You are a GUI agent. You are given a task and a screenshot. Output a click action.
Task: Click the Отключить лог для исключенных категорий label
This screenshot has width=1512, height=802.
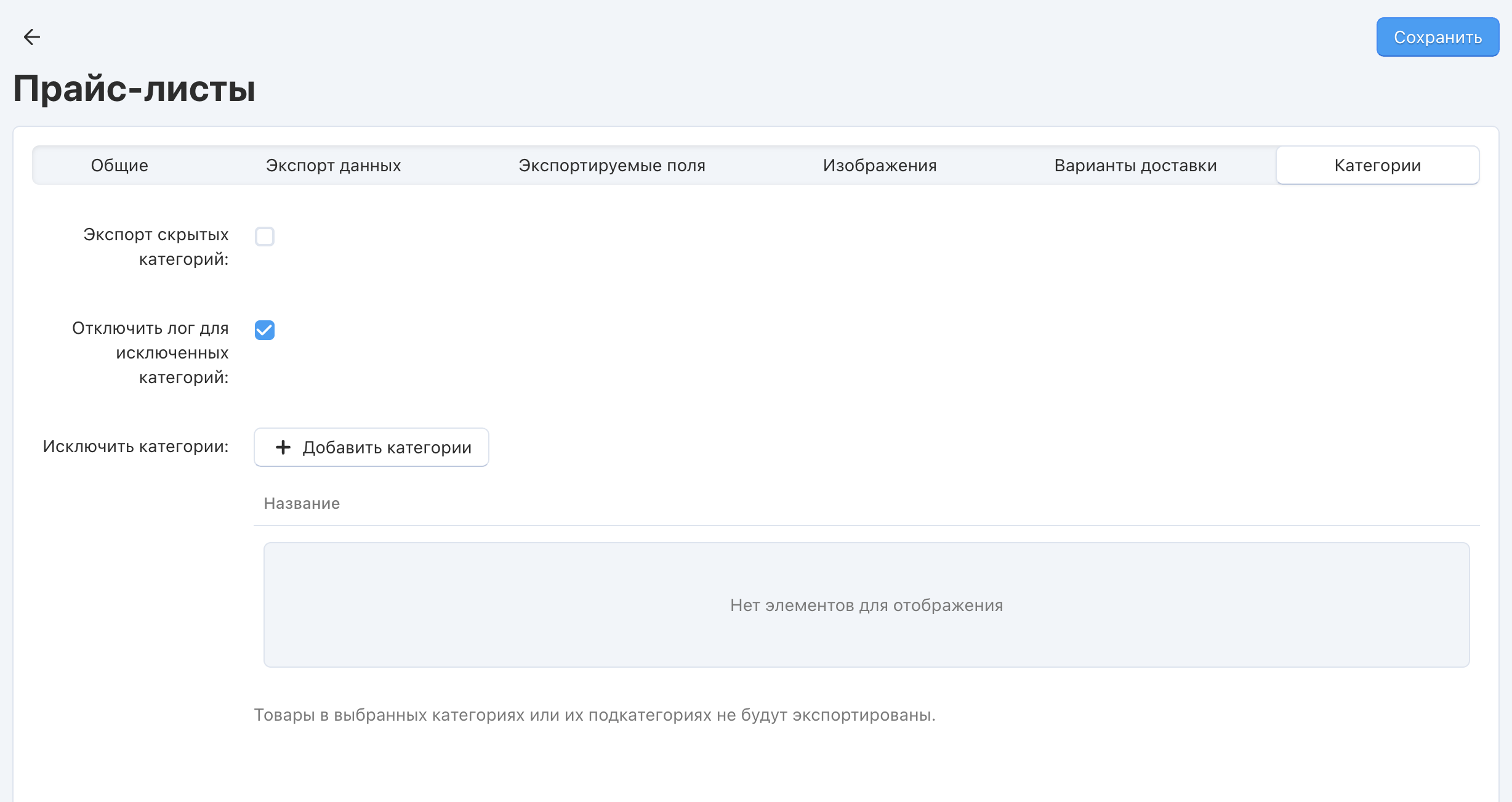(x=151, y=352)
